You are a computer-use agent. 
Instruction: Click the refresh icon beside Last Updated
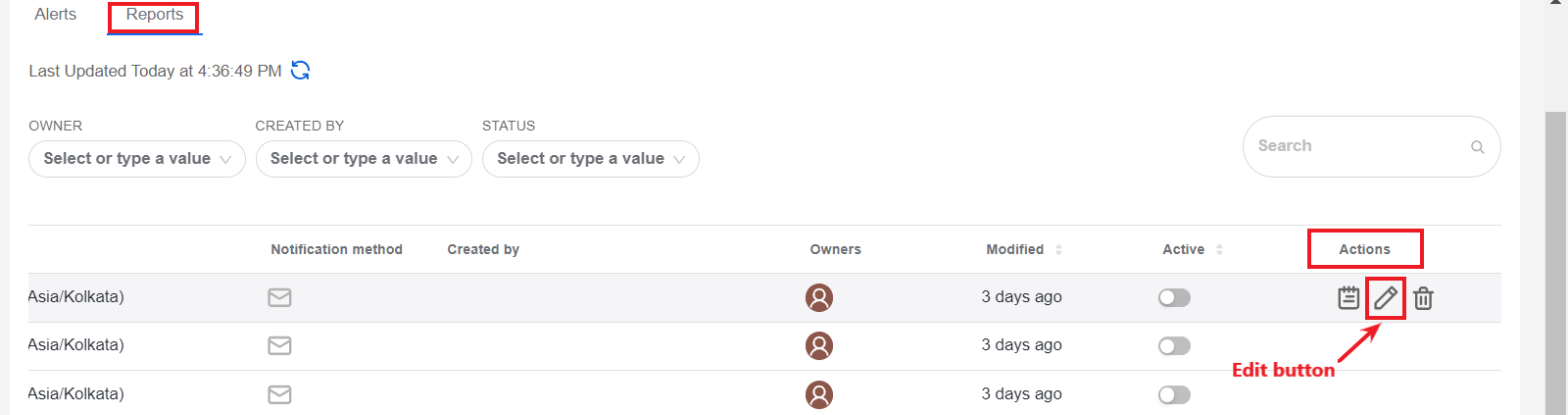click(x=301, y=71)
